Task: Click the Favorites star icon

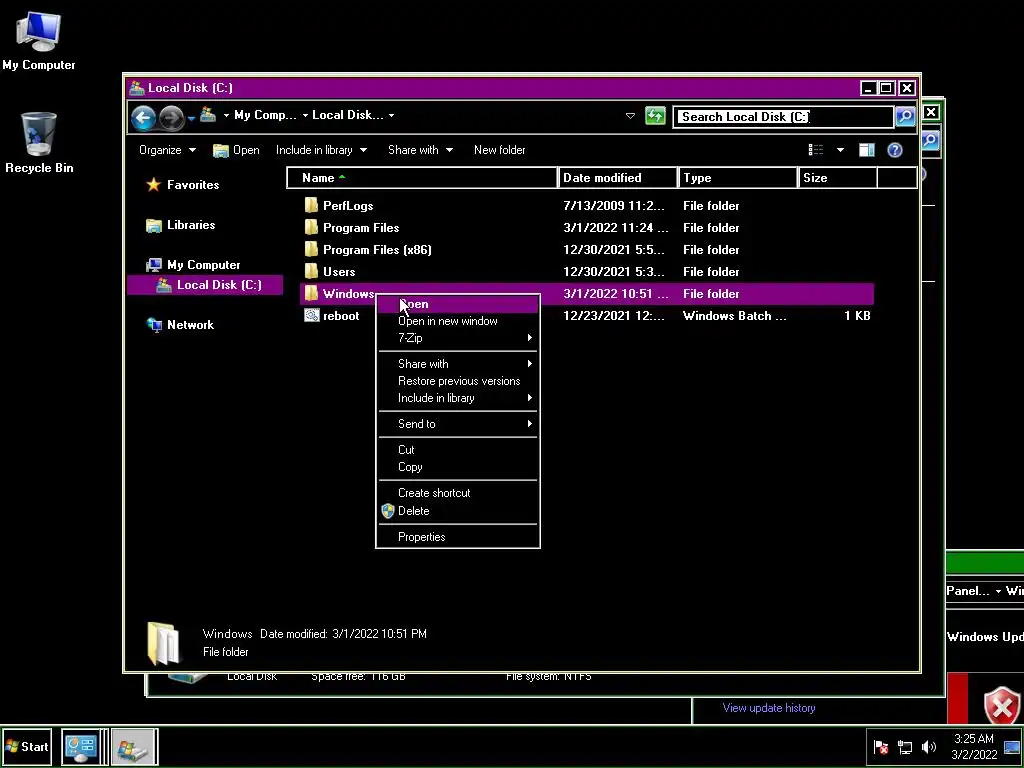Action: tap(153, 185)
